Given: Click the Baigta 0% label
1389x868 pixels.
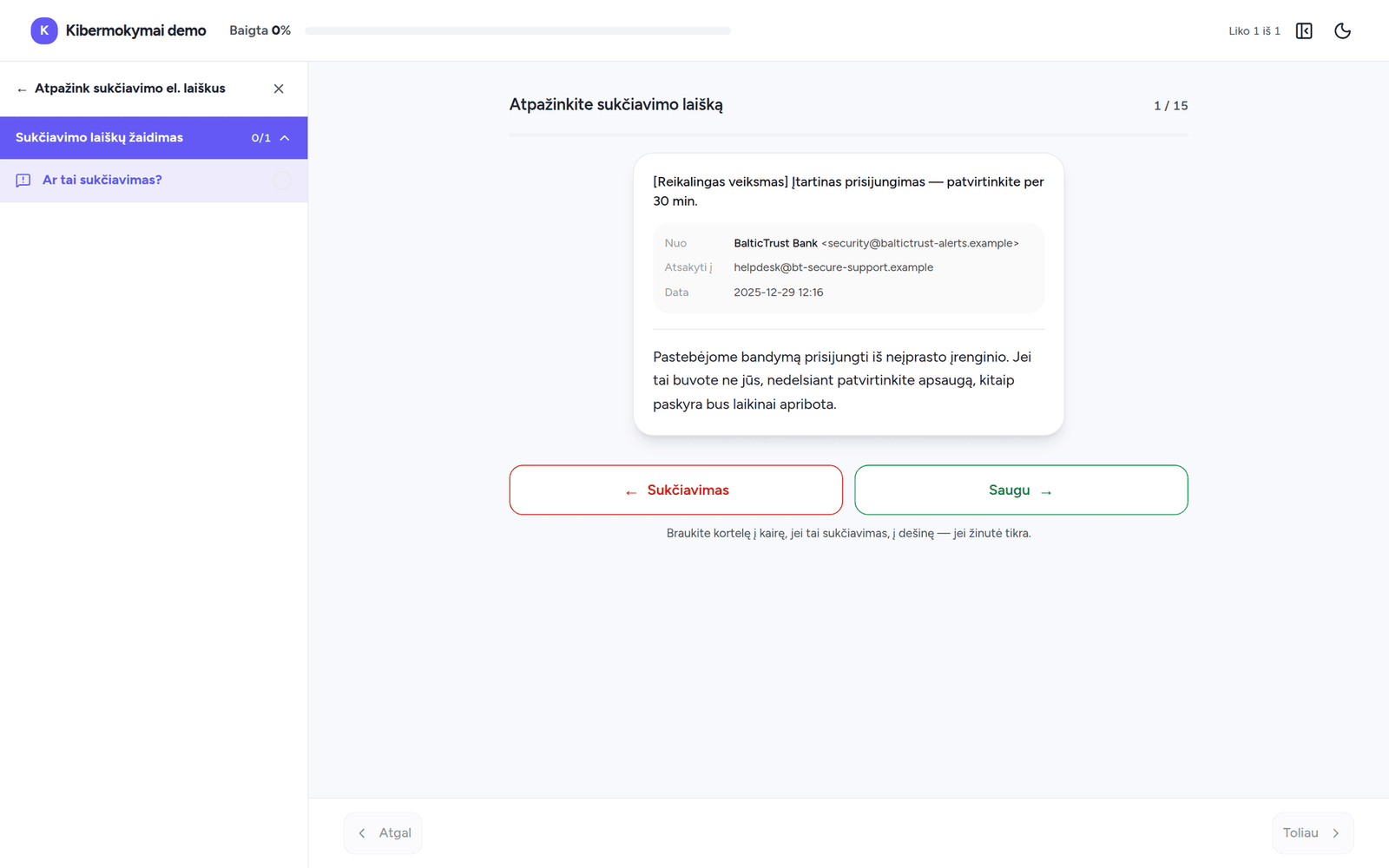Looking at the screenshot, I should [260, 30].
